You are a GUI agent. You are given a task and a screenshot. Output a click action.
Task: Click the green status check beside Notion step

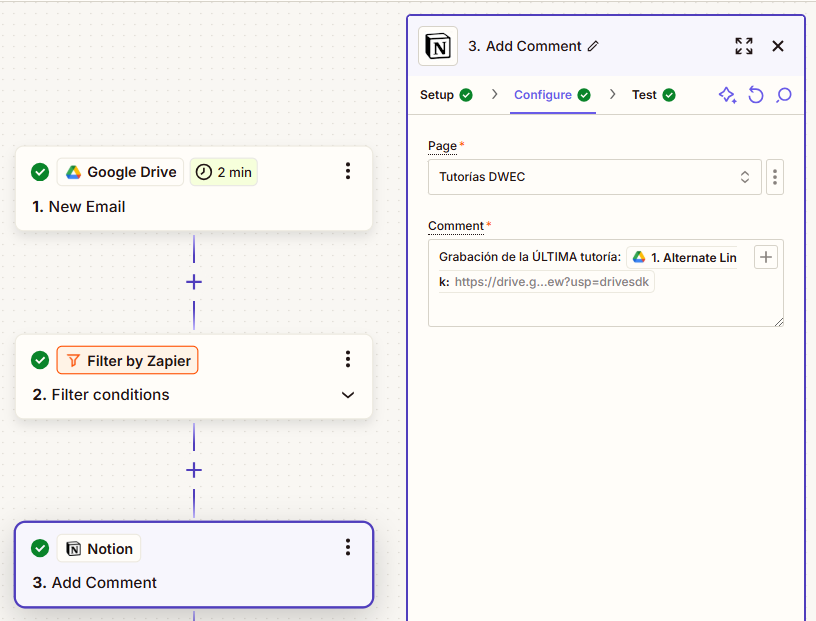39,548
